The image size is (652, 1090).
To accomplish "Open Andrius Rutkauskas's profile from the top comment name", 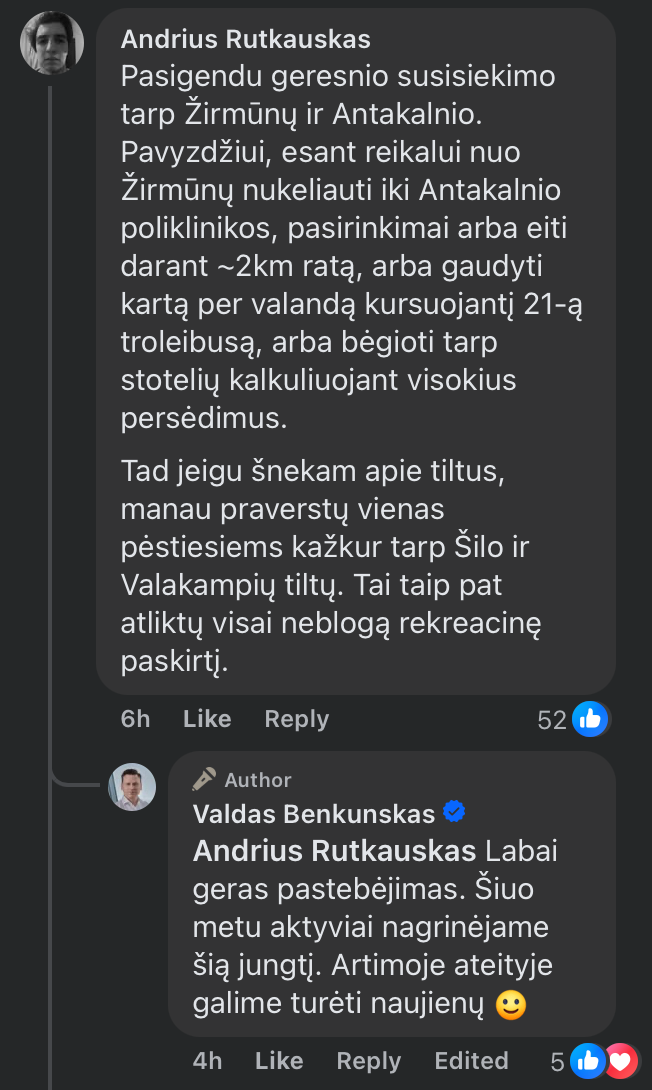I will (x=245, y=39).
